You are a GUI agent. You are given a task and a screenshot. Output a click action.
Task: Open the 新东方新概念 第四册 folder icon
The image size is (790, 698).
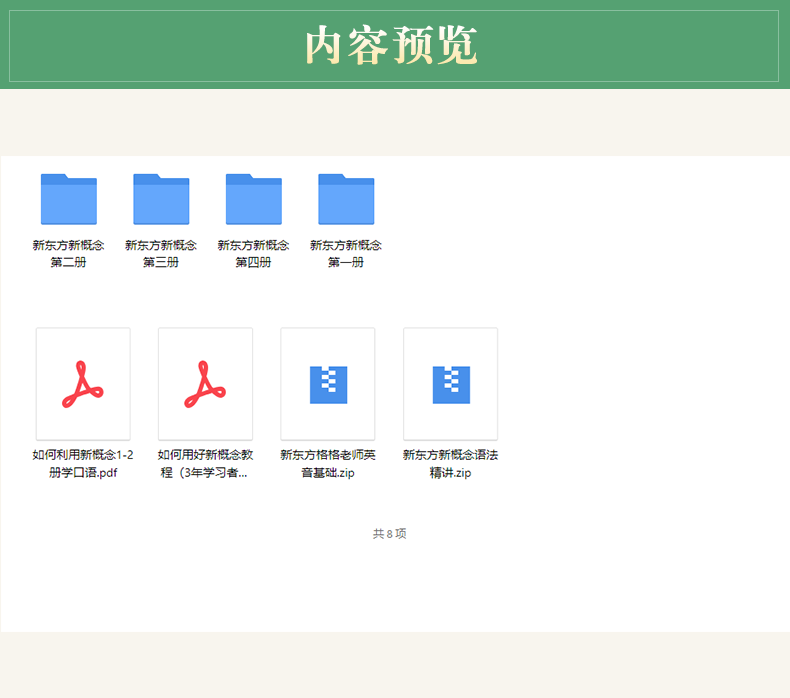pyautogui.click(x=253, y=199)
